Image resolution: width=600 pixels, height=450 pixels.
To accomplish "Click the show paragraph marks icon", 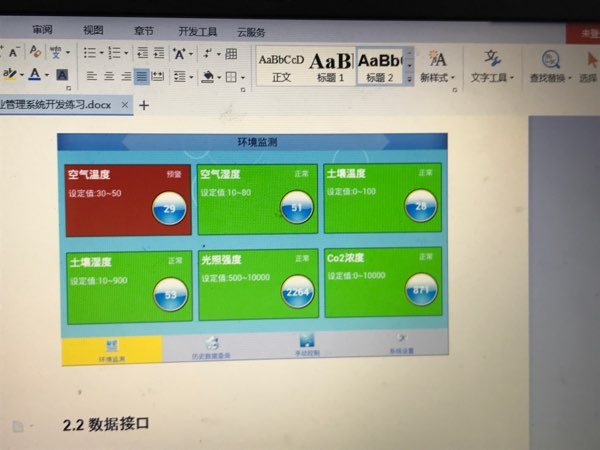I will pyautogui.click(x=208, y=54).
